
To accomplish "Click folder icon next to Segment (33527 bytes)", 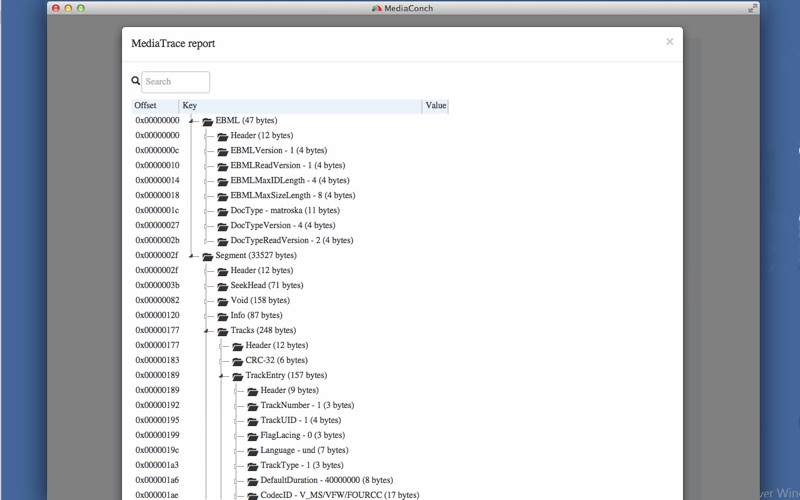I will (x=207, y=256).
